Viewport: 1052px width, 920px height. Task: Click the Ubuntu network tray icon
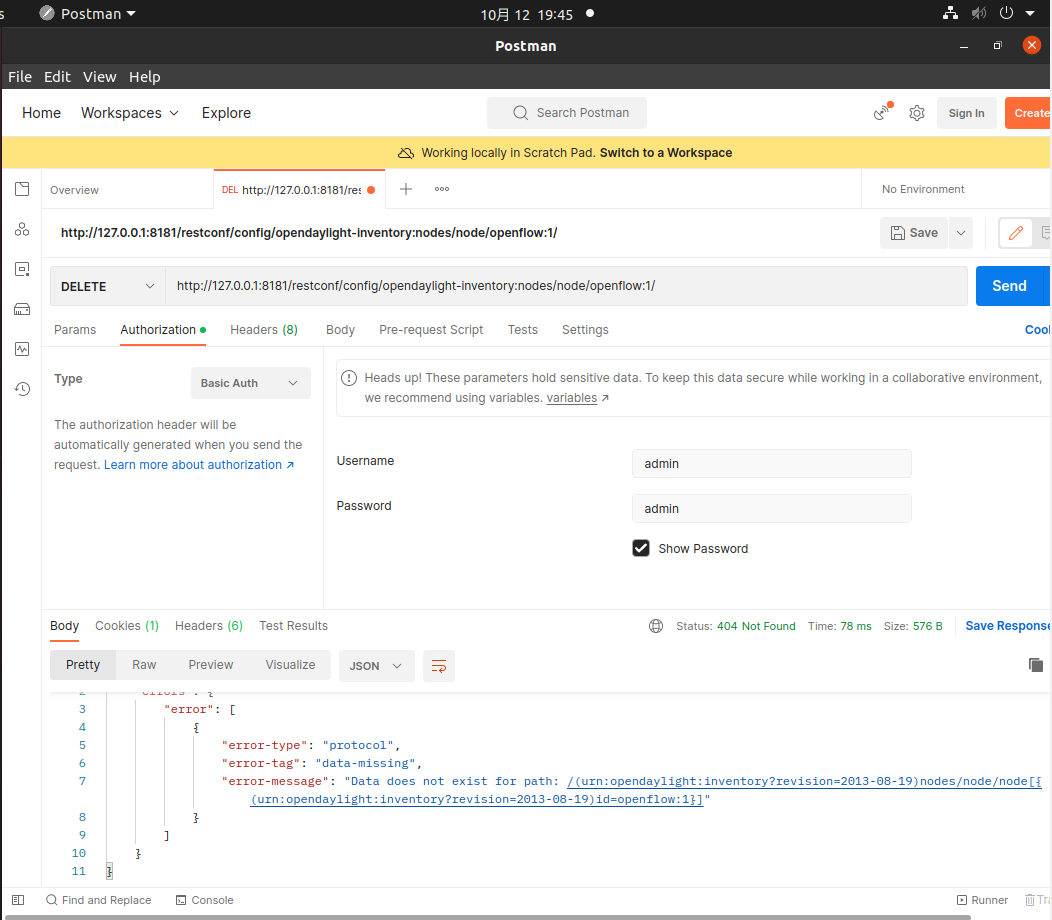point(950,13)
